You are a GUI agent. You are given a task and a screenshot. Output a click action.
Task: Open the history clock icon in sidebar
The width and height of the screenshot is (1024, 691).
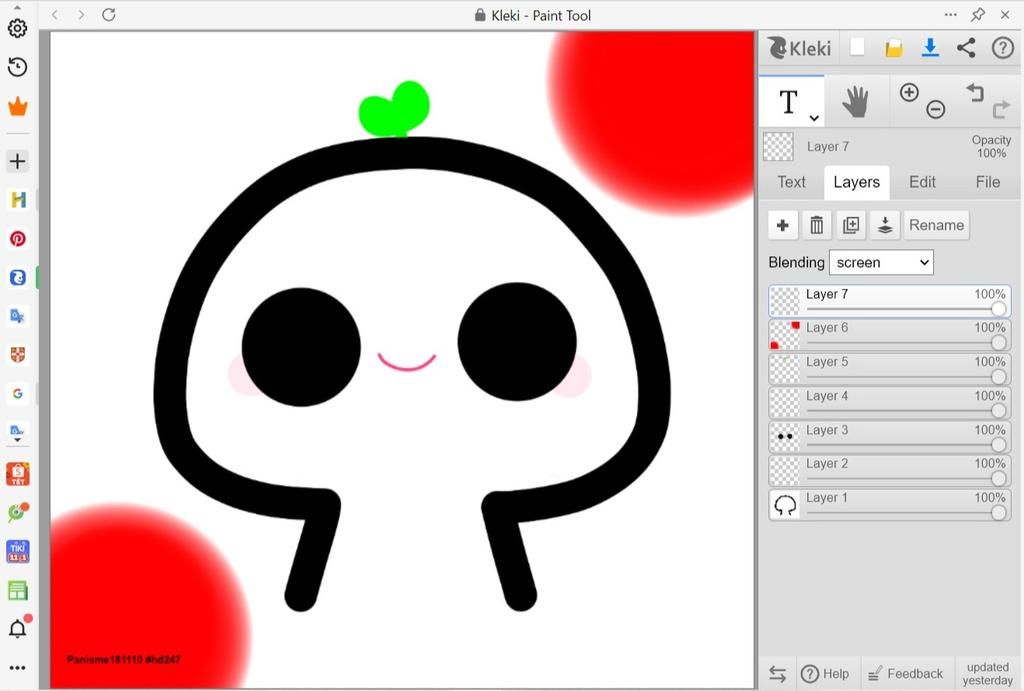[x=18, y=67]
